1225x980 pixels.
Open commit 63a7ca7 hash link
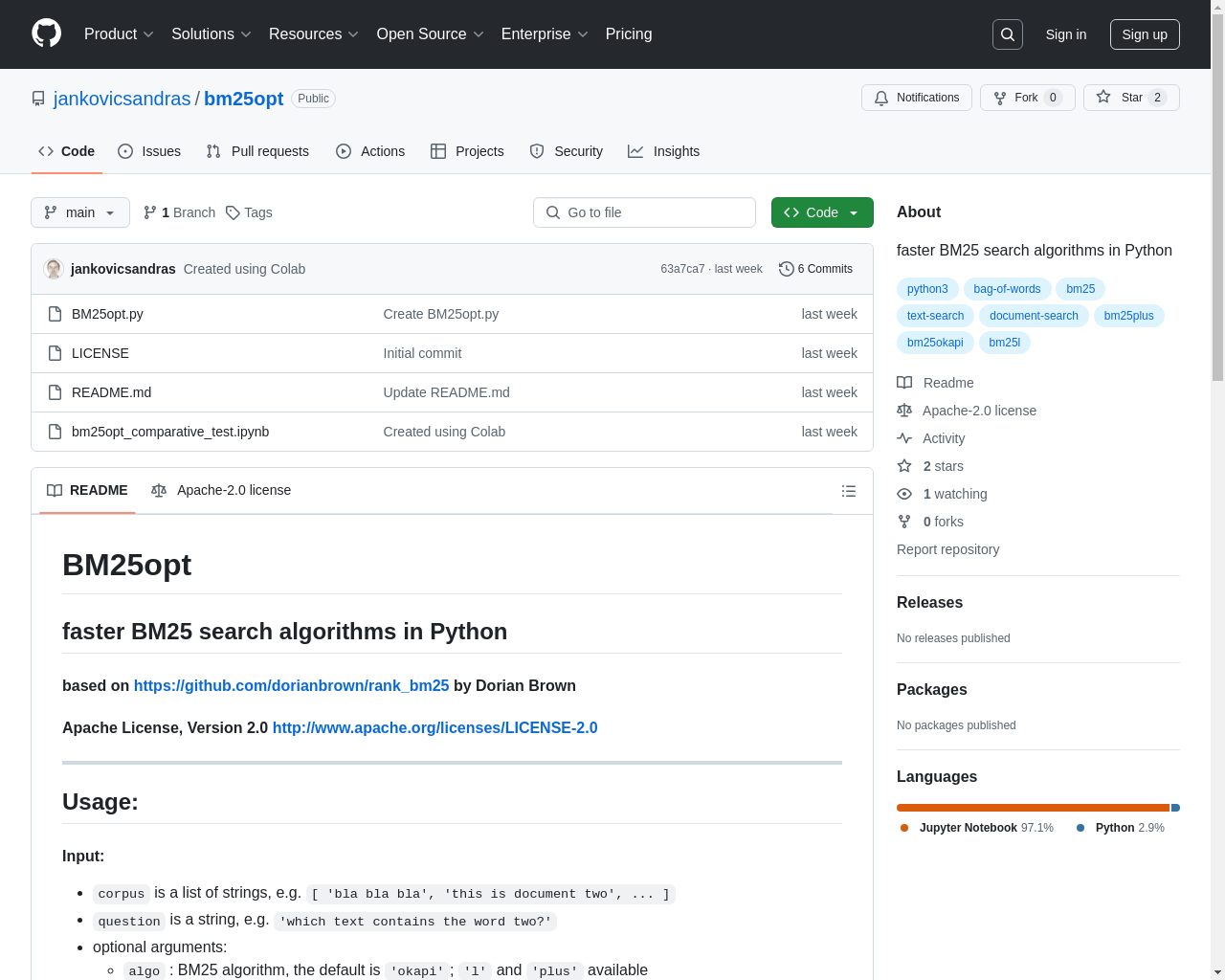[682, 269]
